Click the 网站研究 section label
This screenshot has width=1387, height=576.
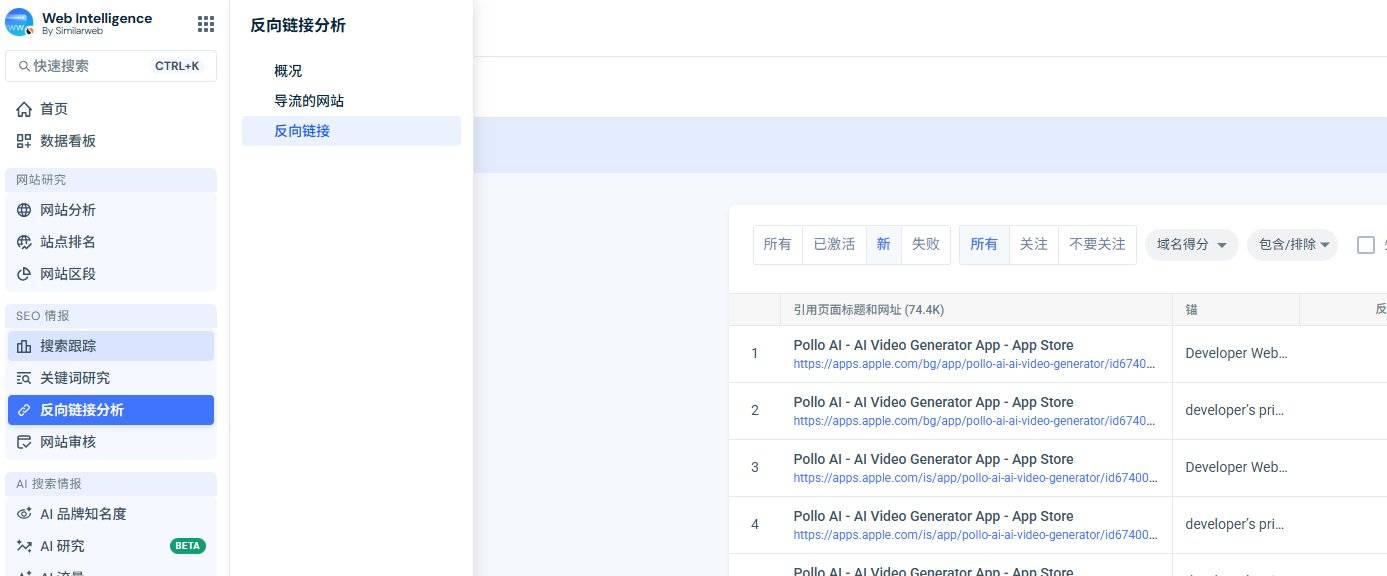point(41,180)
